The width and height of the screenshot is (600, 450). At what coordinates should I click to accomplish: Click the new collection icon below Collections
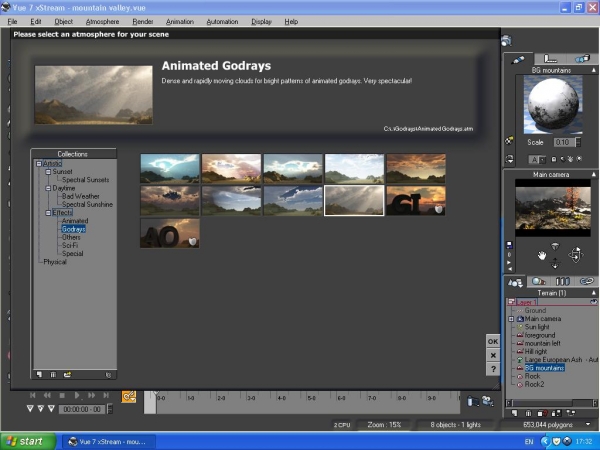39,375
